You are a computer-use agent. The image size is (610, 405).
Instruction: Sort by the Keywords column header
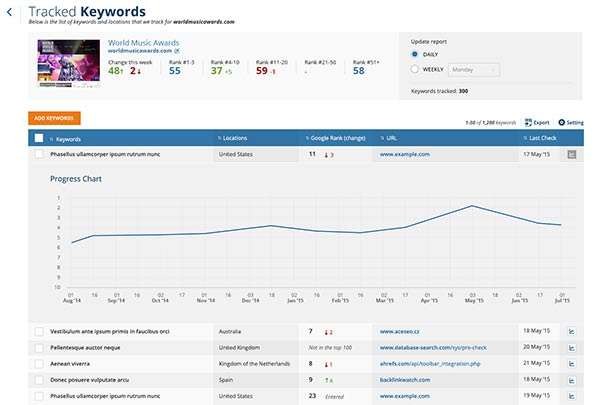click(x=70, y=138)
